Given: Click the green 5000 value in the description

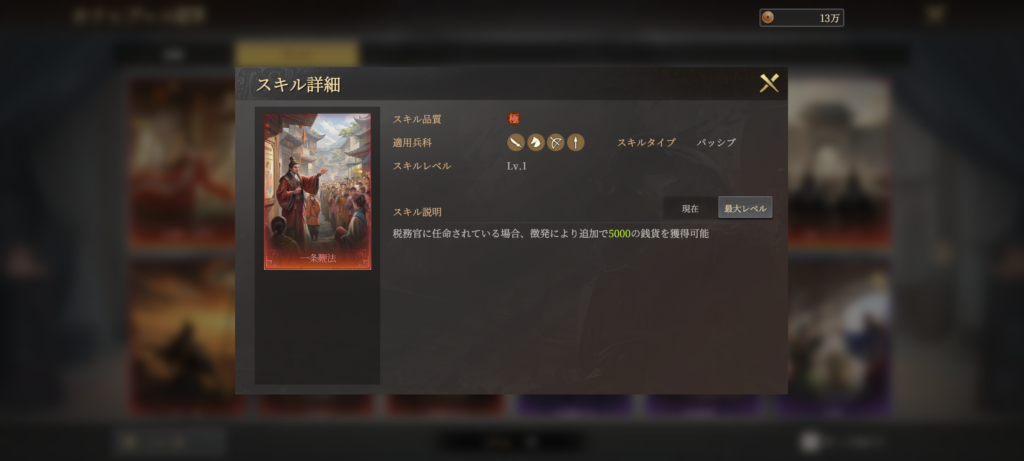Looking at the screenshot, I should 619,233.
